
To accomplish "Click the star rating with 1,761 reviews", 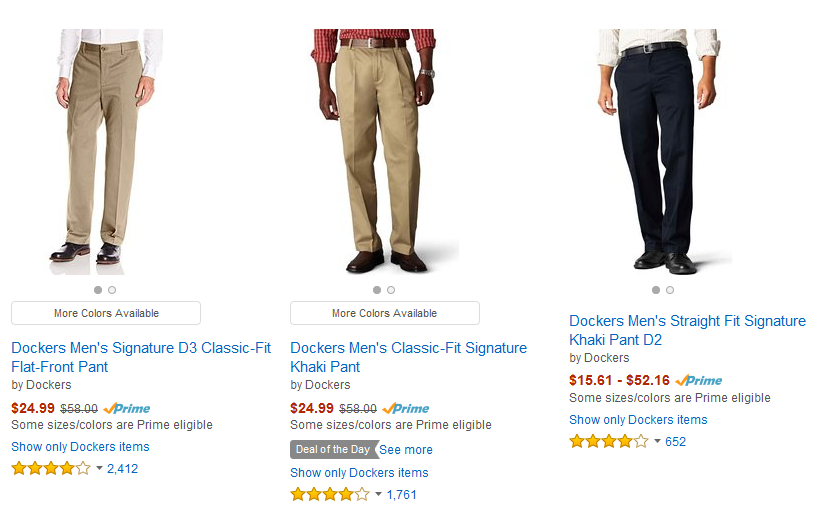I will point(330,494).
